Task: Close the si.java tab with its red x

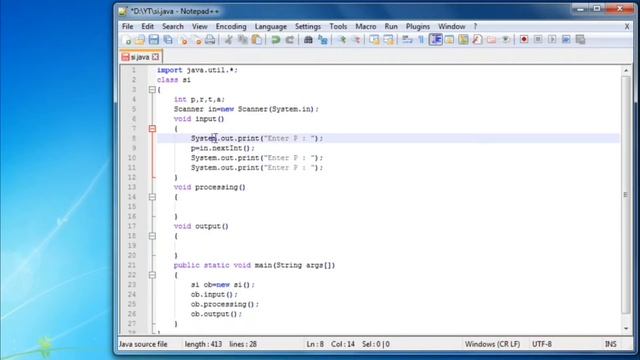Action: point(156,57)
